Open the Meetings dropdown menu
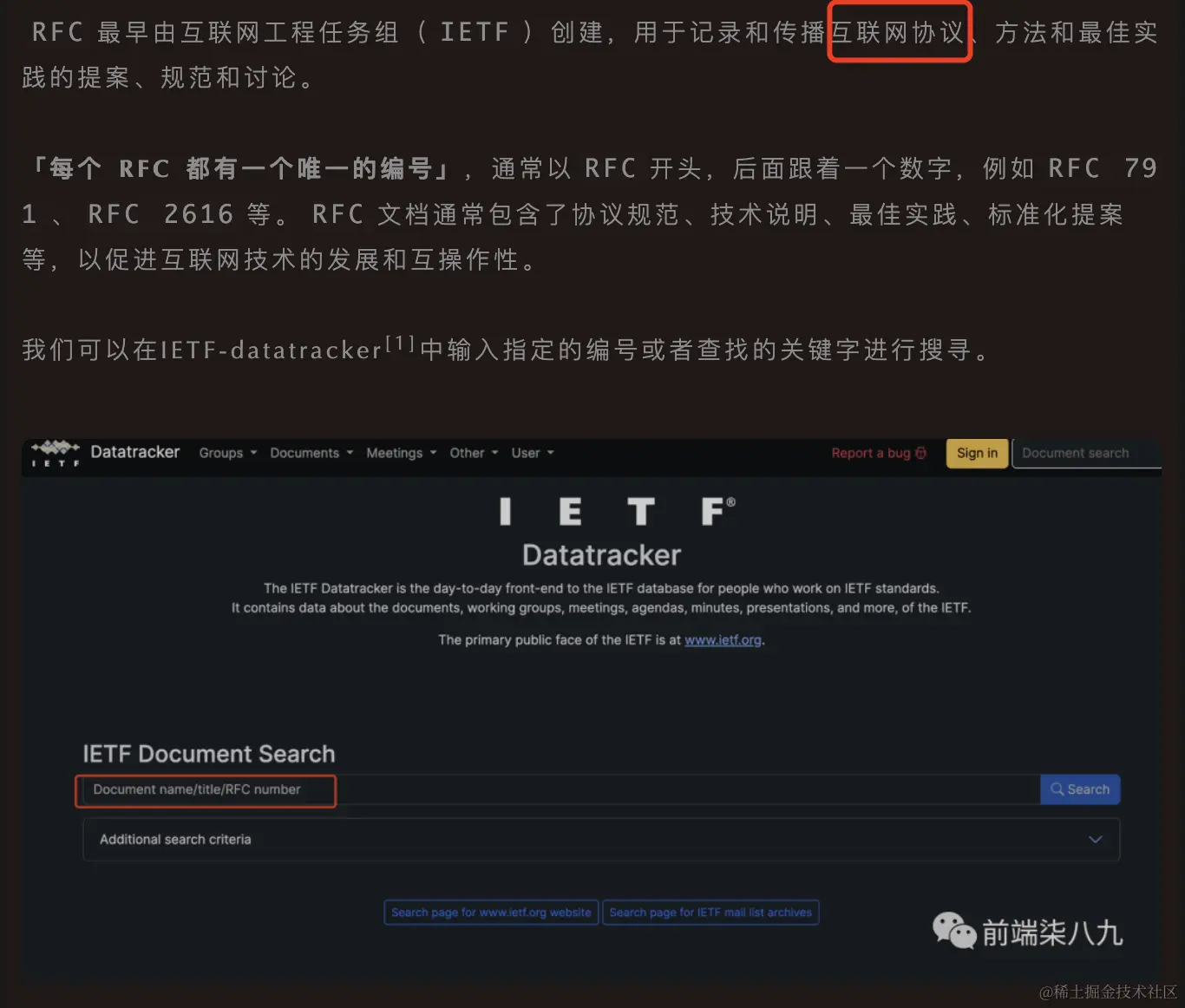 click(401, 453)
